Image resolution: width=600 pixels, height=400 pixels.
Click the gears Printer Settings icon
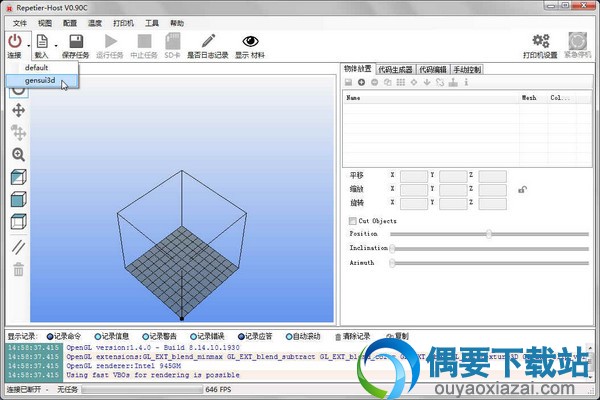click(x=541, y=41)
